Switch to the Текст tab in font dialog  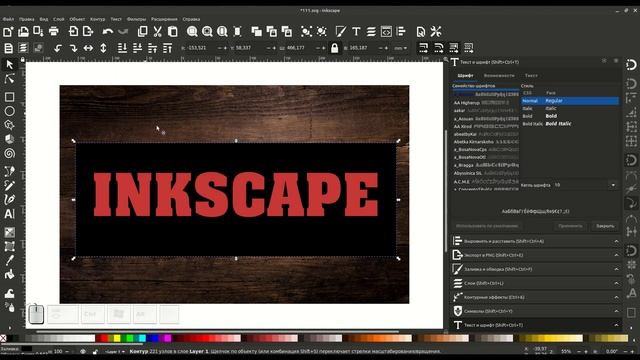(x=531, y=76)
